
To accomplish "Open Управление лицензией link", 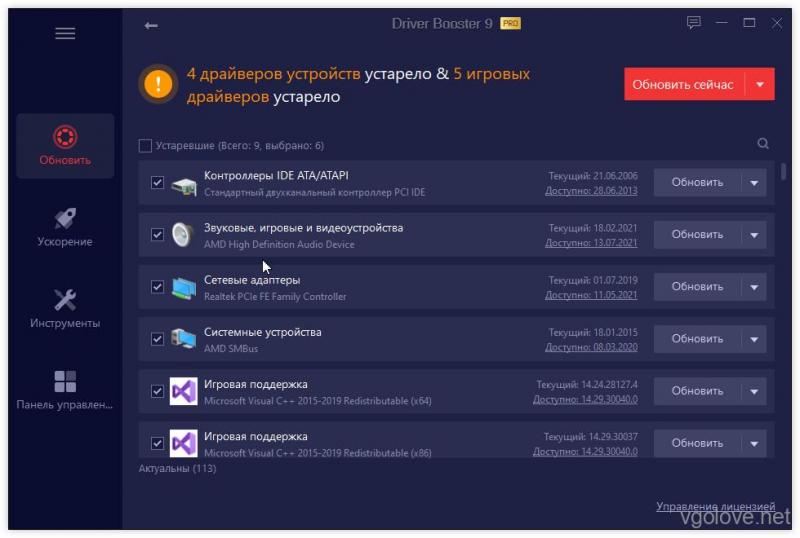I will pos(715,506).
